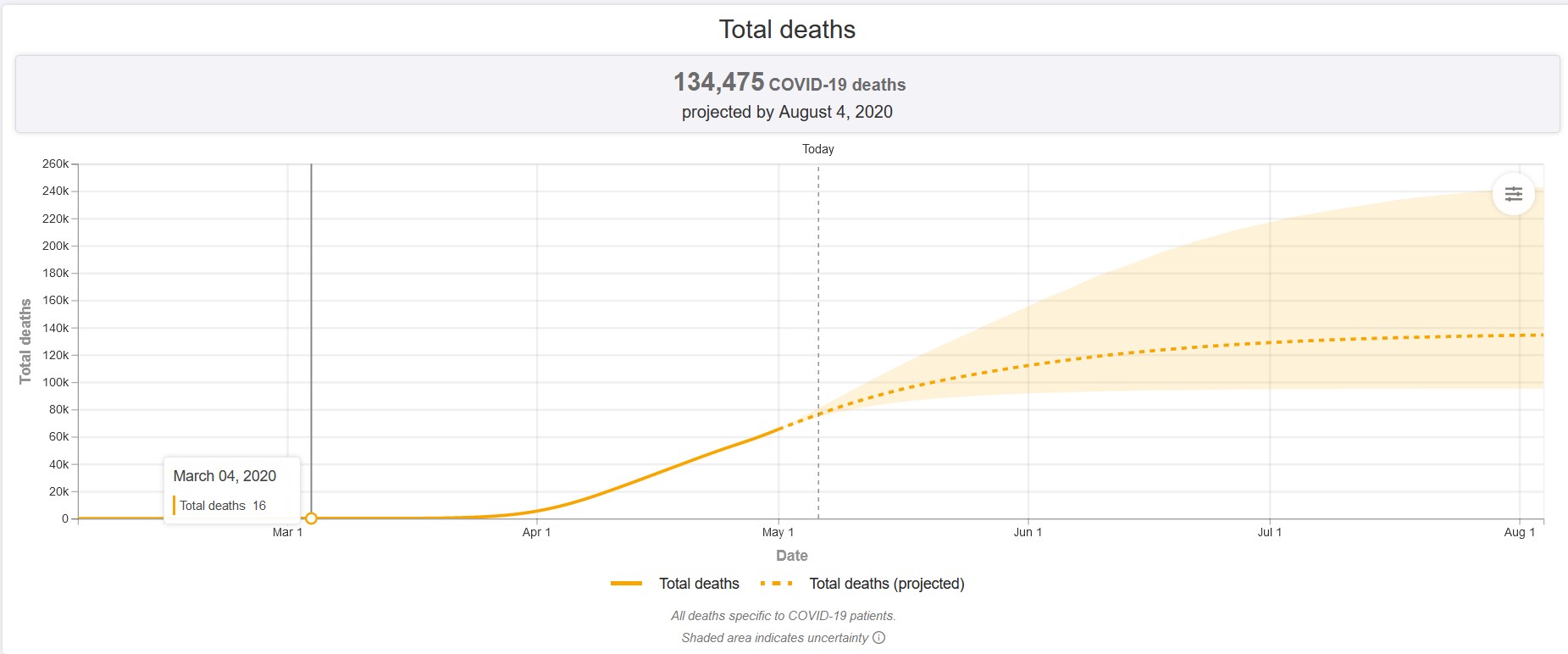Click the "Date" x-axis title
The image size is (1568, 654).
[791, 556]
